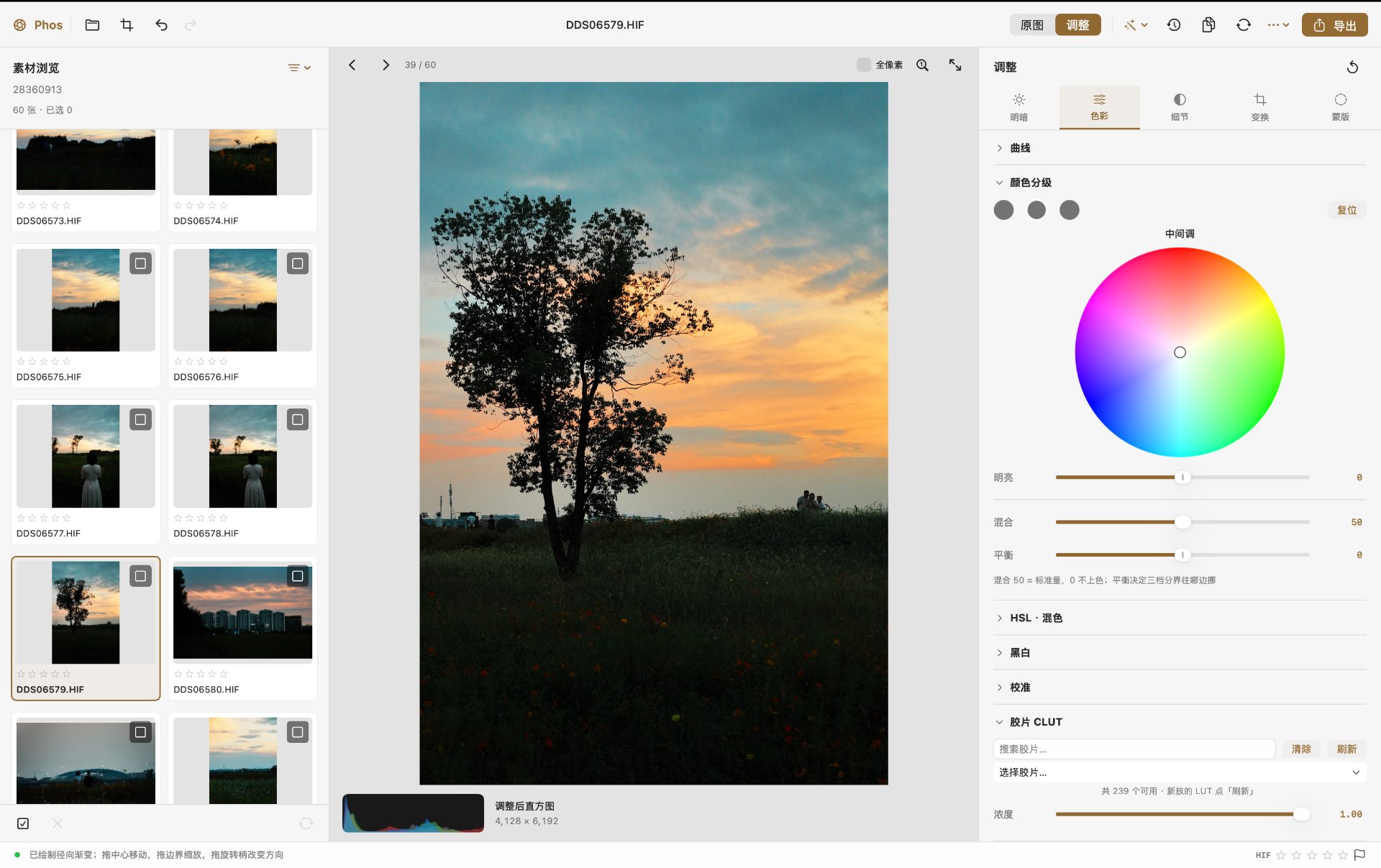This screenshot has width=1381, height=868.
Task: Enter fullscreen preview with expand arrows
Action: point(955,65)
